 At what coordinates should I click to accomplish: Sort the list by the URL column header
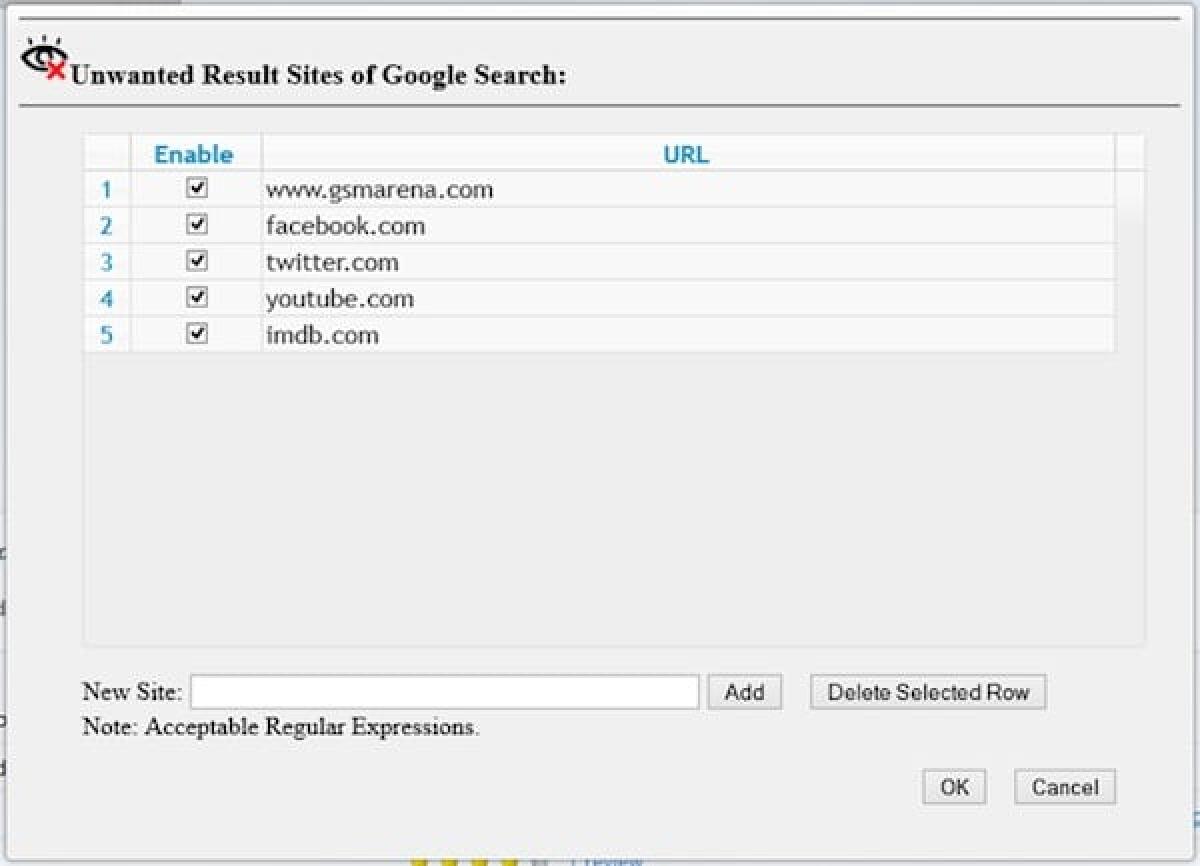[685, 154]
